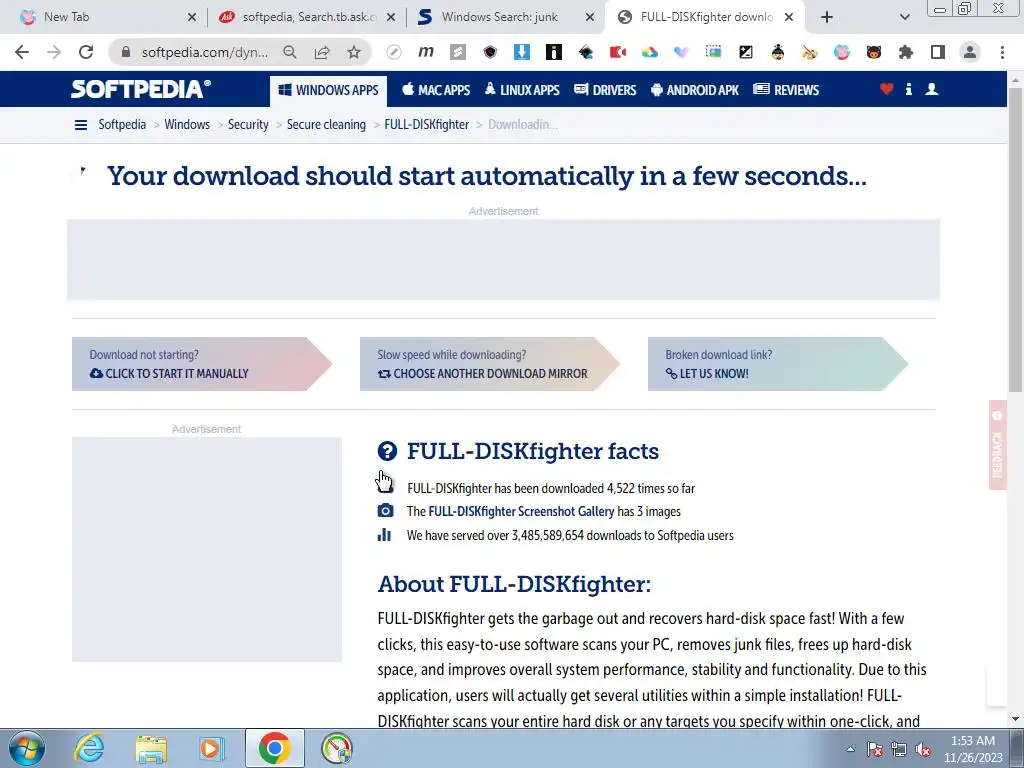Click the camera icon beside Screenshot Gallery
The image size is (1024, 768).
click(x=385, y=511)
